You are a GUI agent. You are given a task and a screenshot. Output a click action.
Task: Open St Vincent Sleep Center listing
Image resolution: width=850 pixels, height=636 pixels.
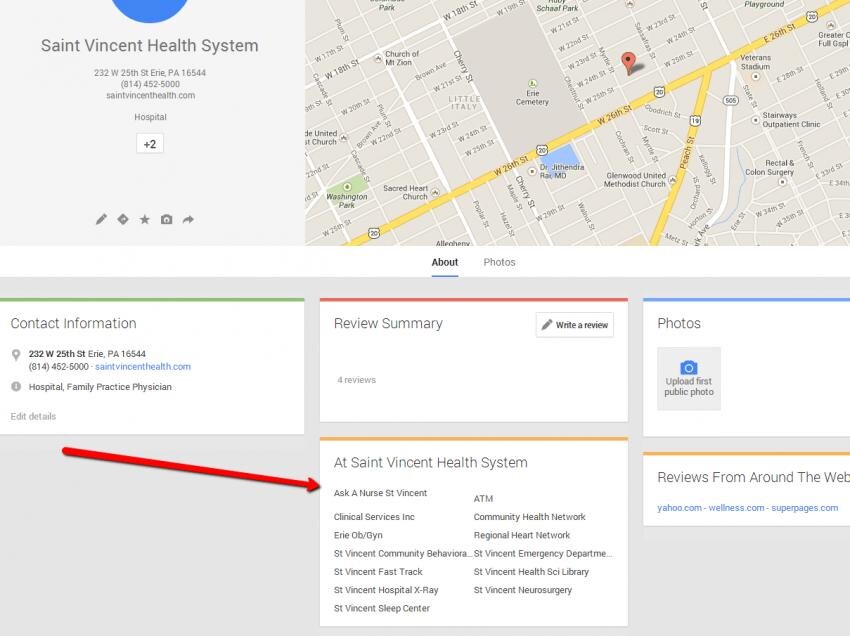pos(382,608)
